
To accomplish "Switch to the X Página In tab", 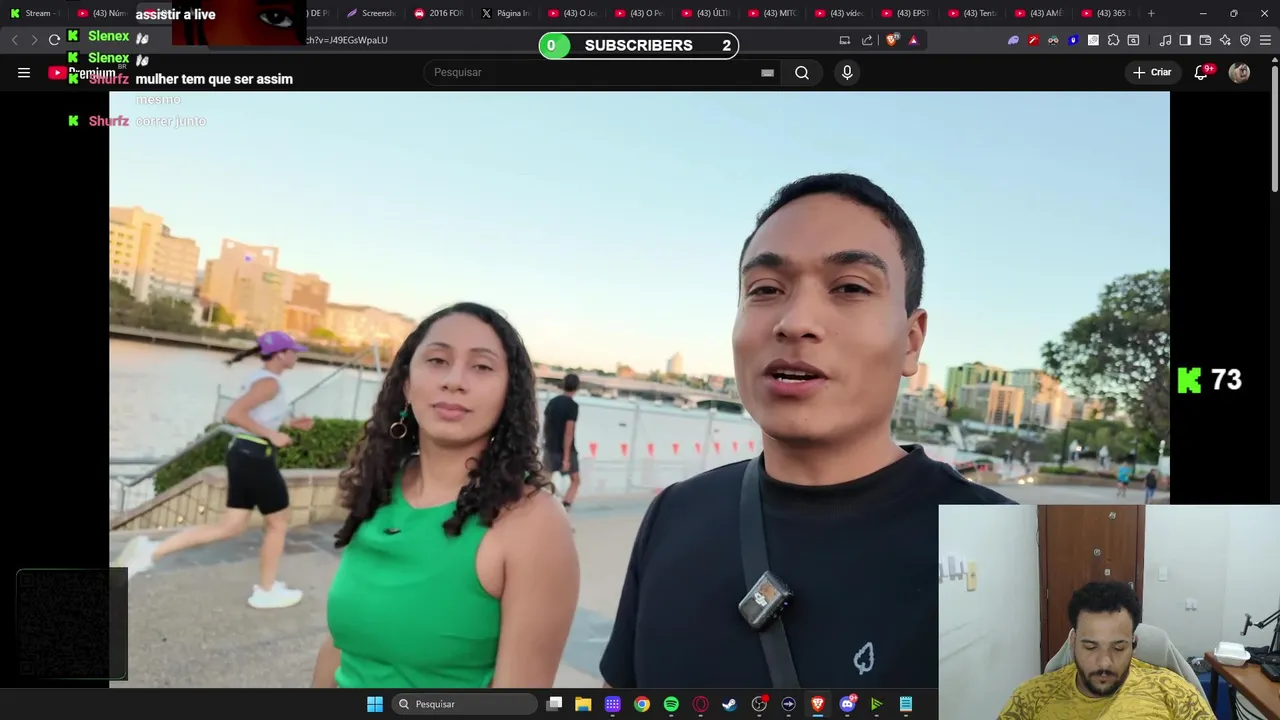I will click(505, 13).
